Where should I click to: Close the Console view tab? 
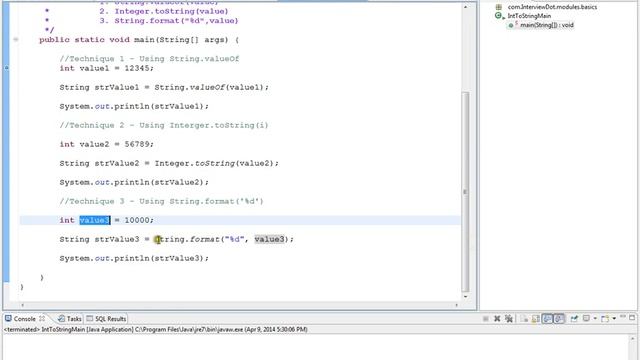[42, 318]
